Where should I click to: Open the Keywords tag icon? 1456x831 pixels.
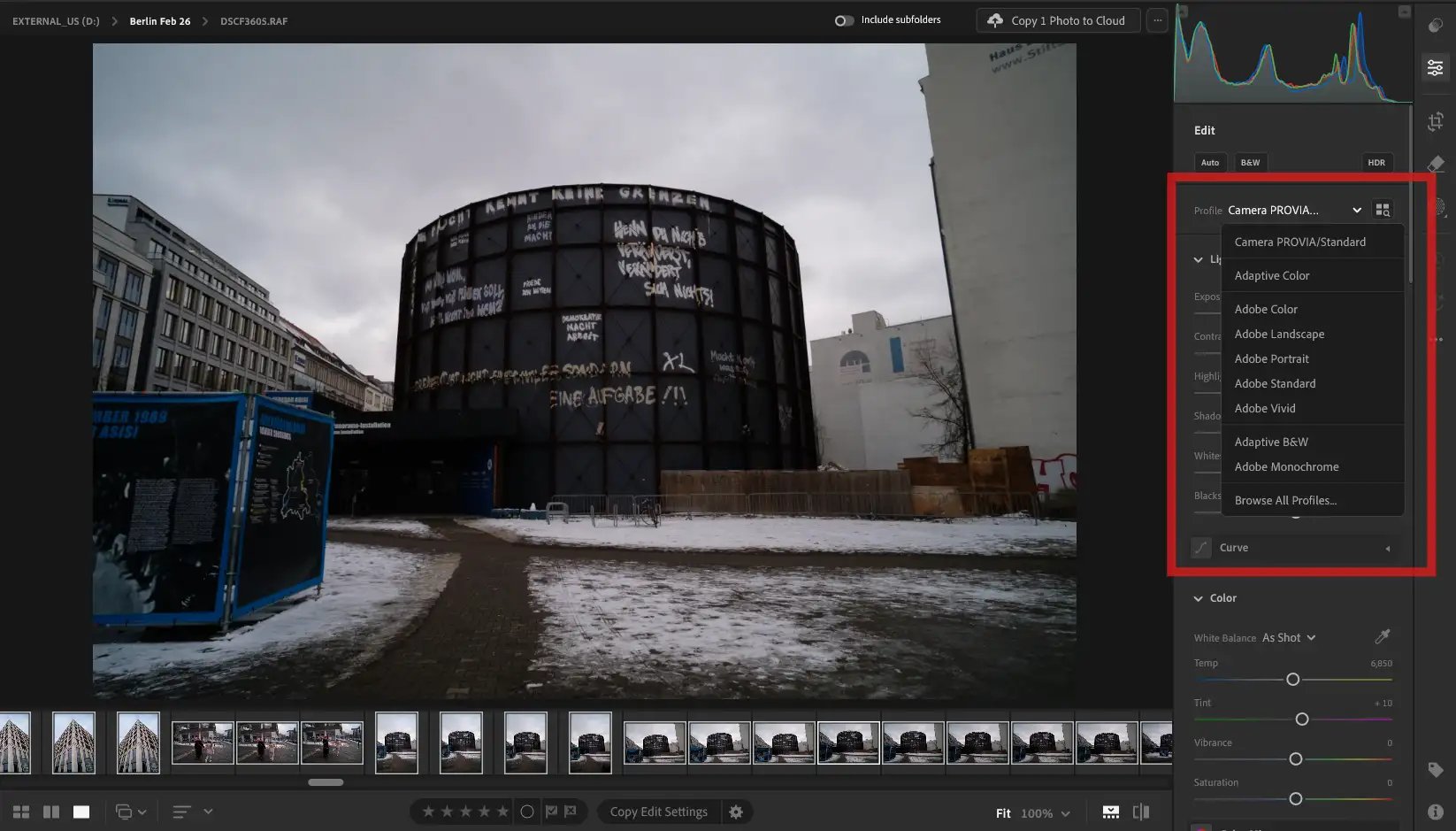tap(1435, 770)
